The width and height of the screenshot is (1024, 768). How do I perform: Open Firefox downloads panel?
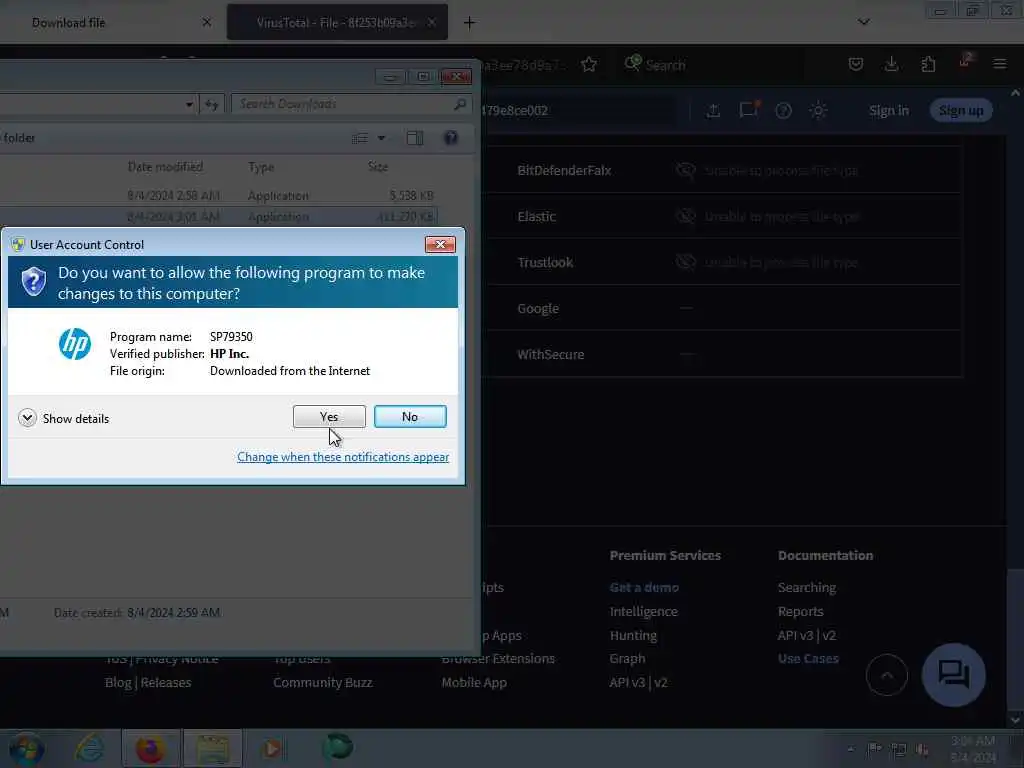pyautogui.click(x=891, y=64)
